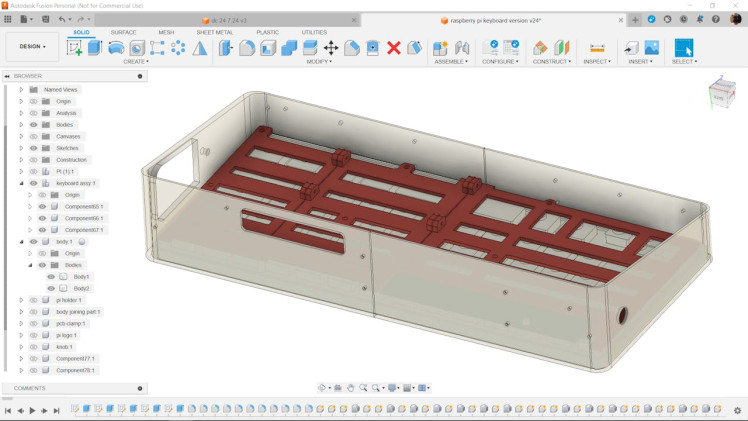Click the ViewCube in the corner

(x=721, y=92)
